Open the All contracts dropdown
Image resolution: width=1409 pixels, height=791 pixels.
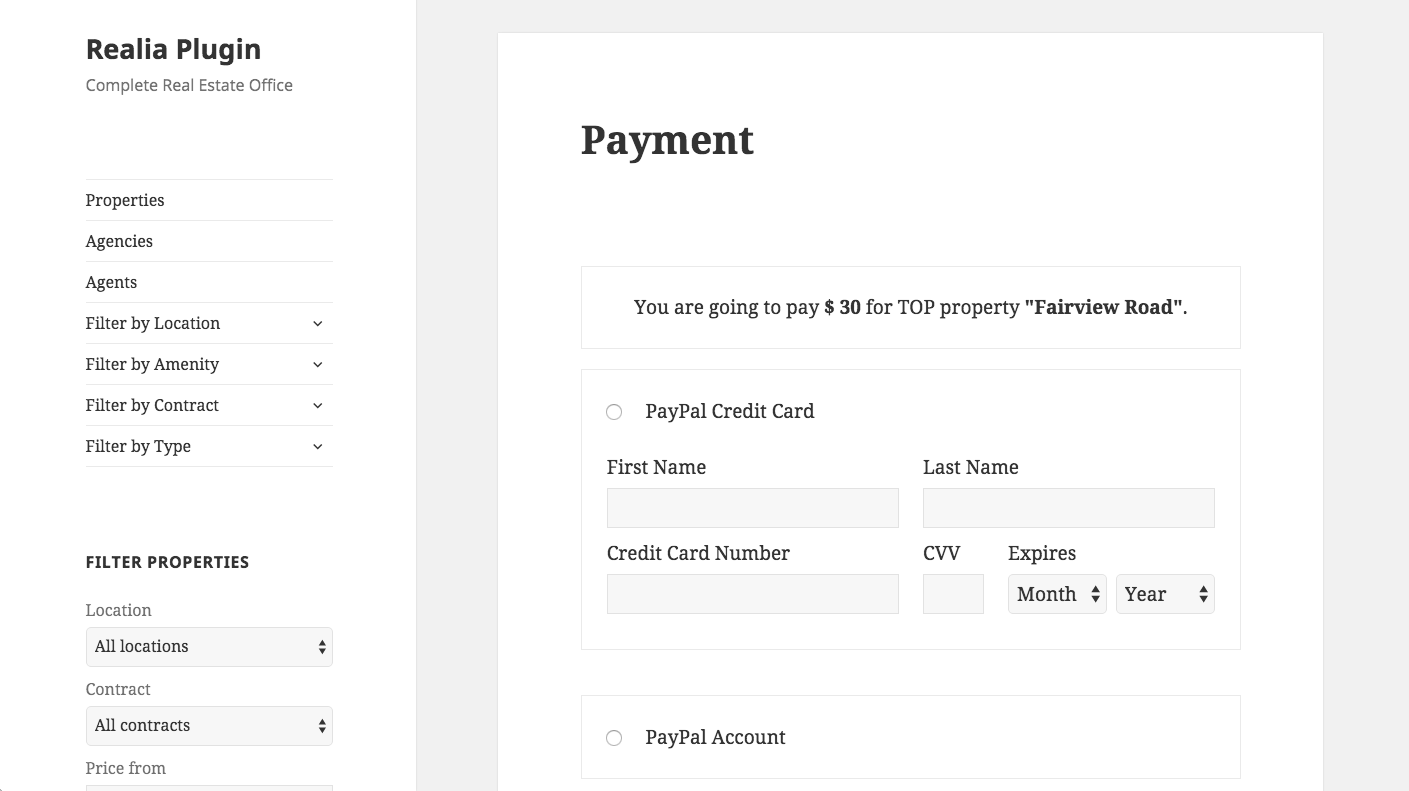coord(209,726)
